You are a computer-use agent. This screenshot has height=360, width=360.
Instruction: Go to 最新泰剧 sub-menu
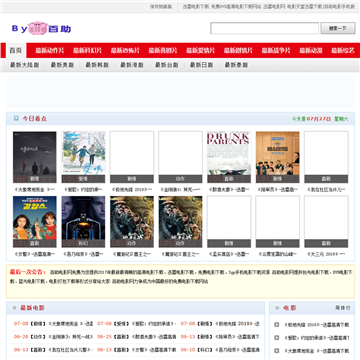(236, 65)
